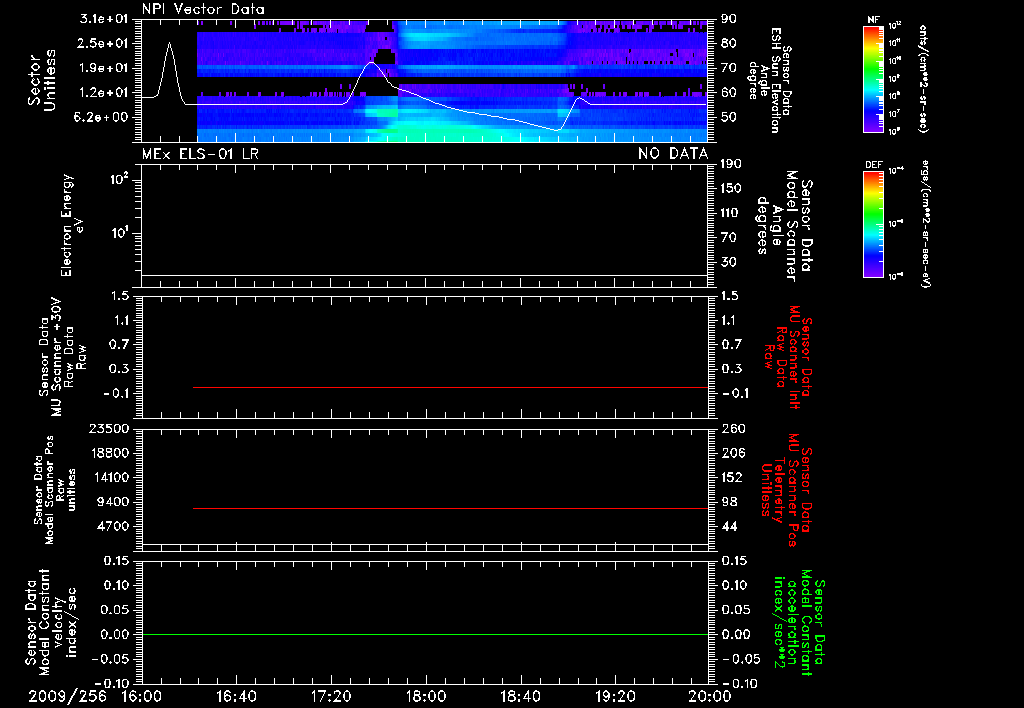Click the '50' elevation tick label
The height and width of the screenshot is (708, 1024).
729,117
